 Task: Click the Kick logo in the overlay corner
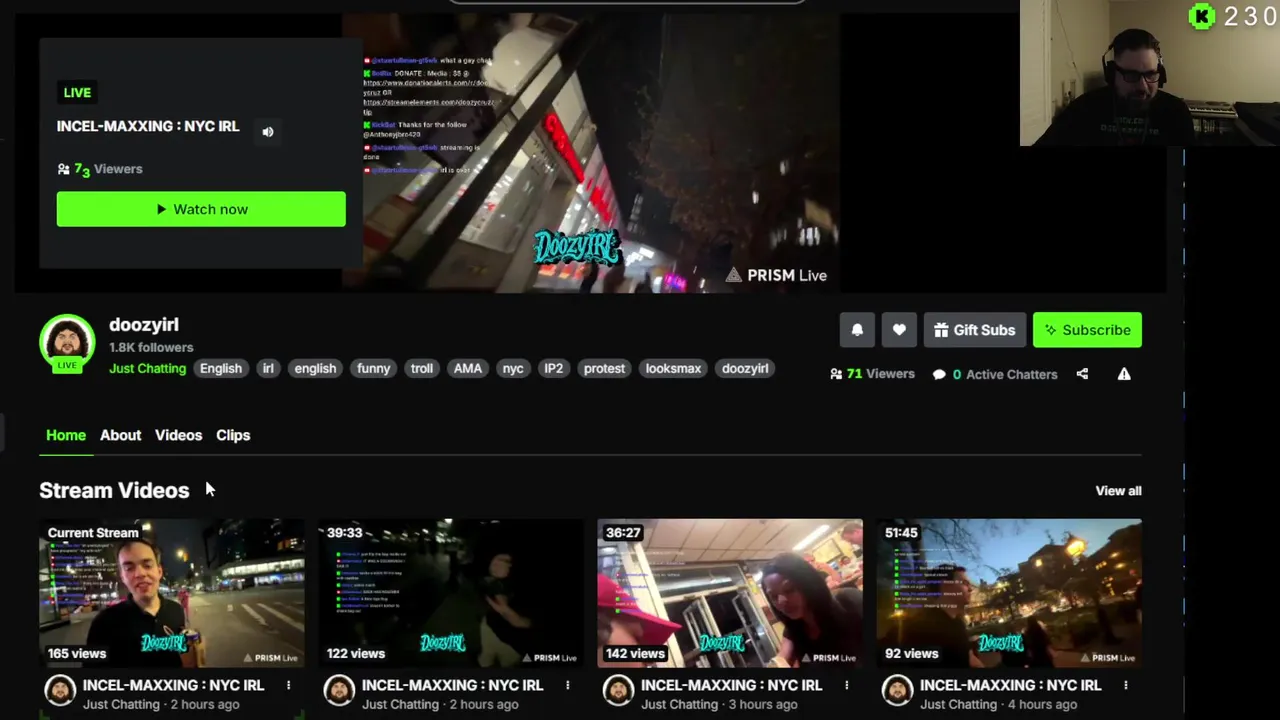coord(1201,16)
